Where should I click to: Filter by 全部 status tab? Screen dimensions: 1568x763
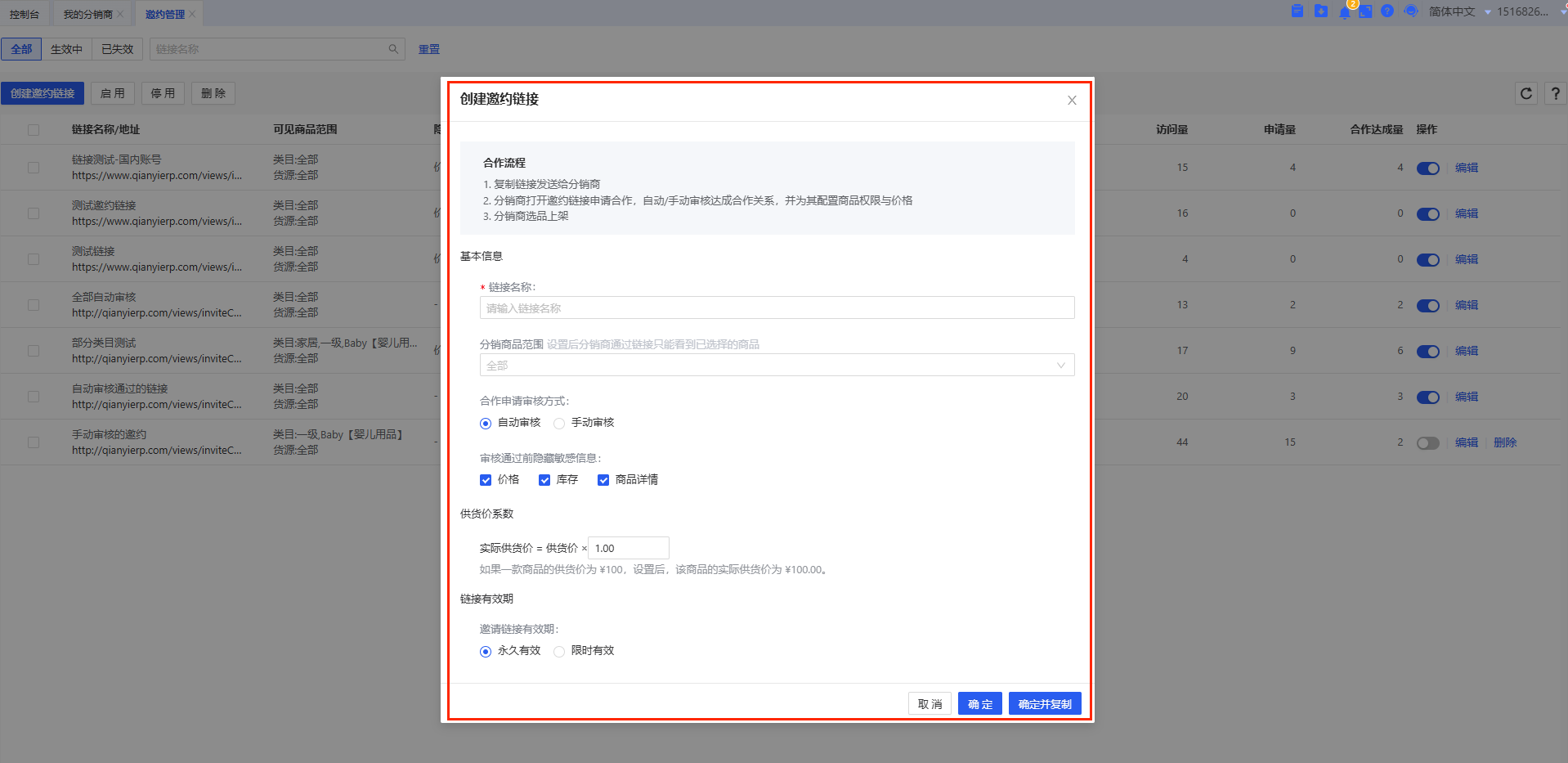click(x=21, y=49)
